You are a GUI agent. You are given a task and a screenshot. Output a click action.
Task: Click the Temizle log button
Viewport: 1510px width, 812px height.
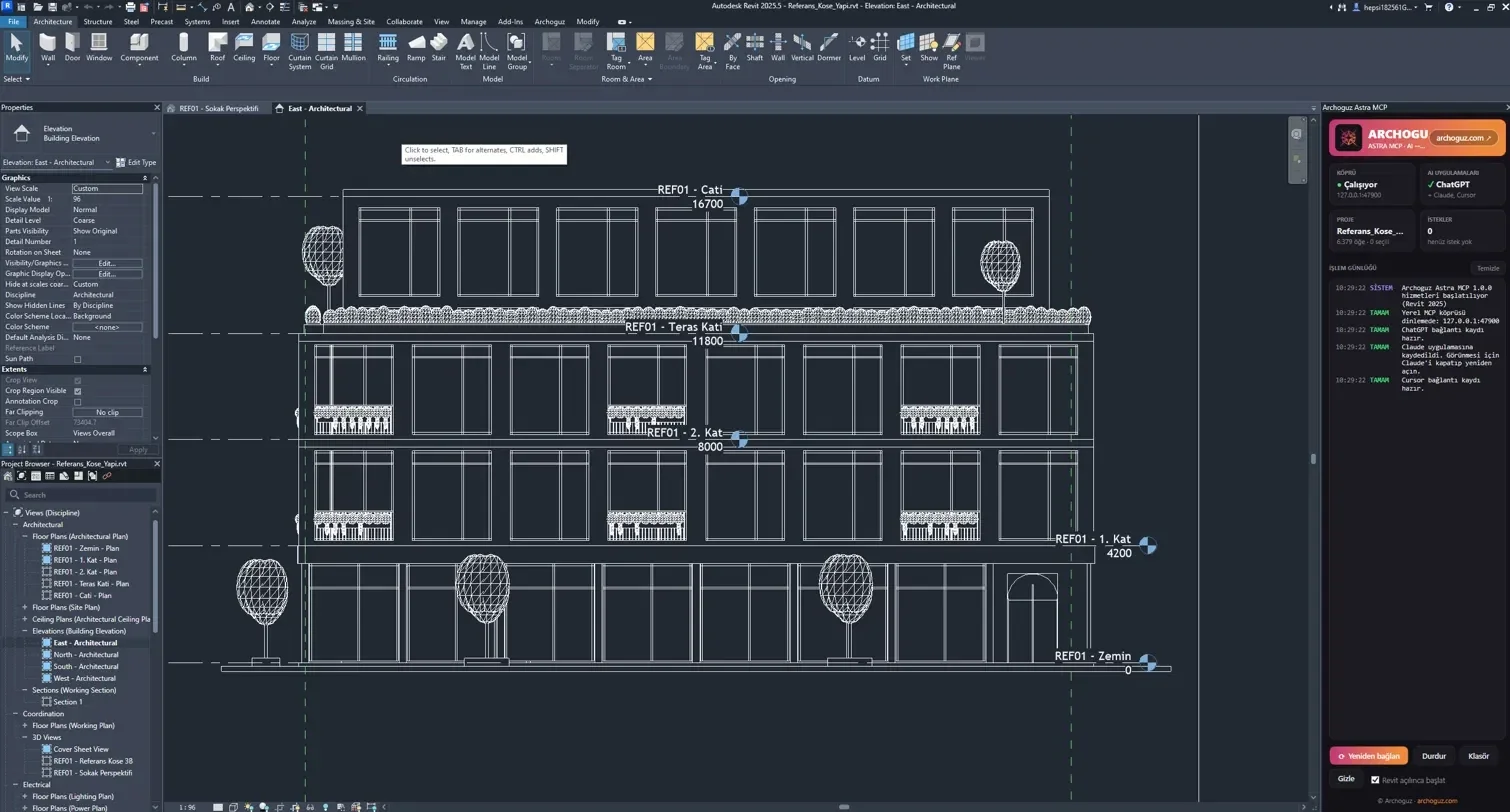(1488, 268)
